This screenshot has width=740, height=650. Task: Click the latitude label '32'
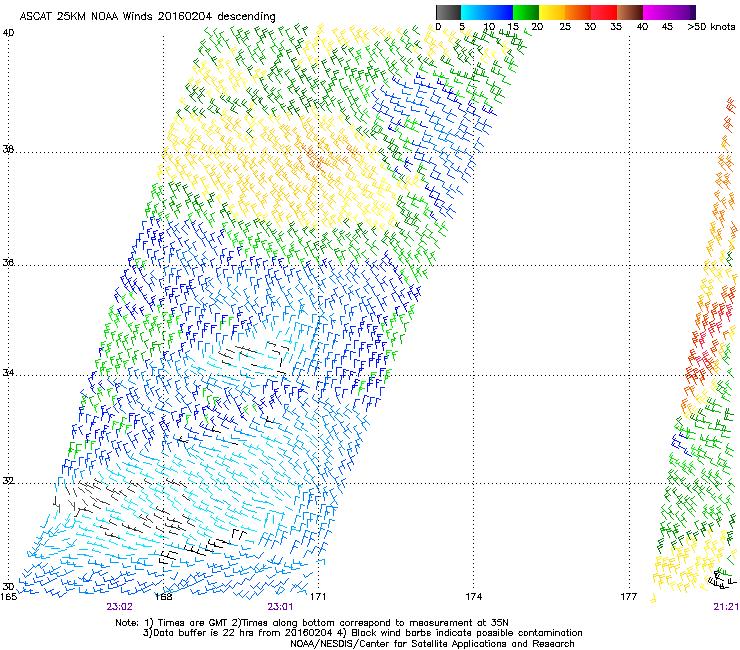pyautogui.click(x=8, y=481)
